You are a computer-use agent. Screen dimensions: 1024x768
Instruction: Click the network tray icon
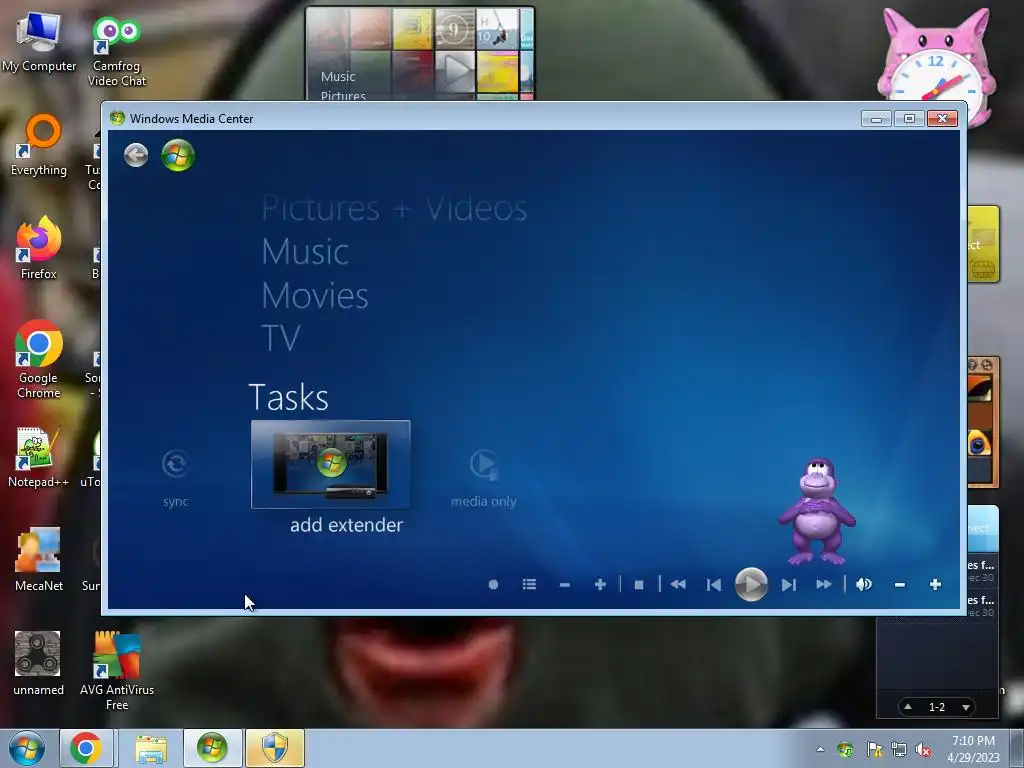tap(899, 750)
